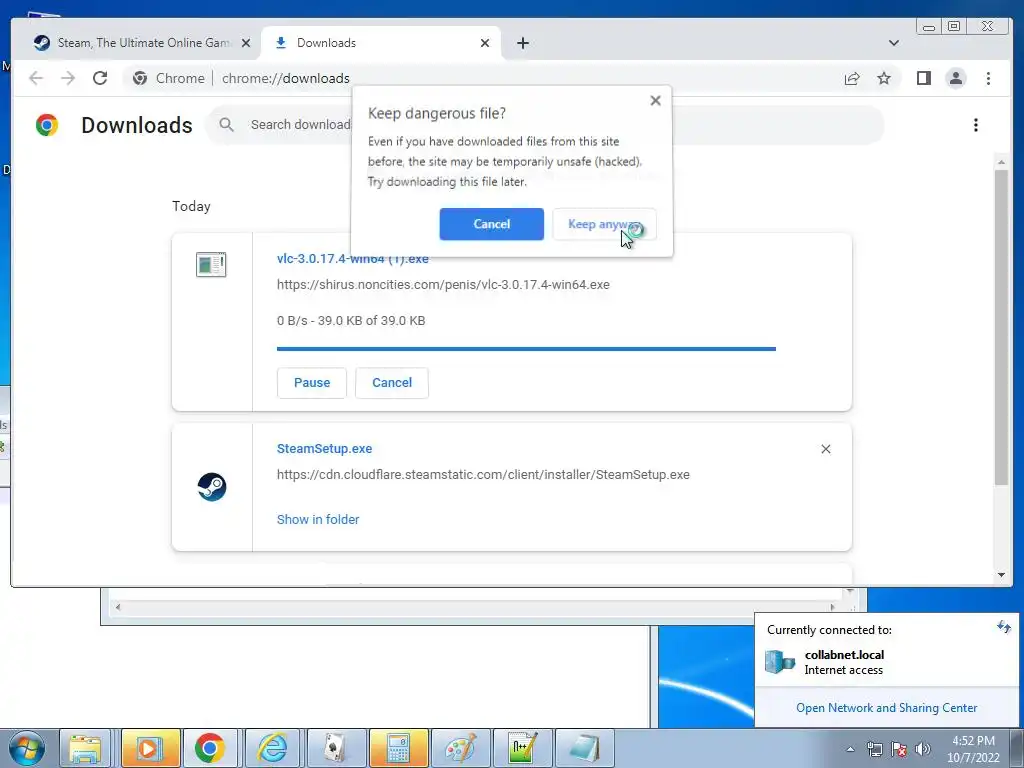Image resolution: width=1024 pixels, height=768 pixels.
Task: Open Paint from the taskbar
Action: coord(460,748)
